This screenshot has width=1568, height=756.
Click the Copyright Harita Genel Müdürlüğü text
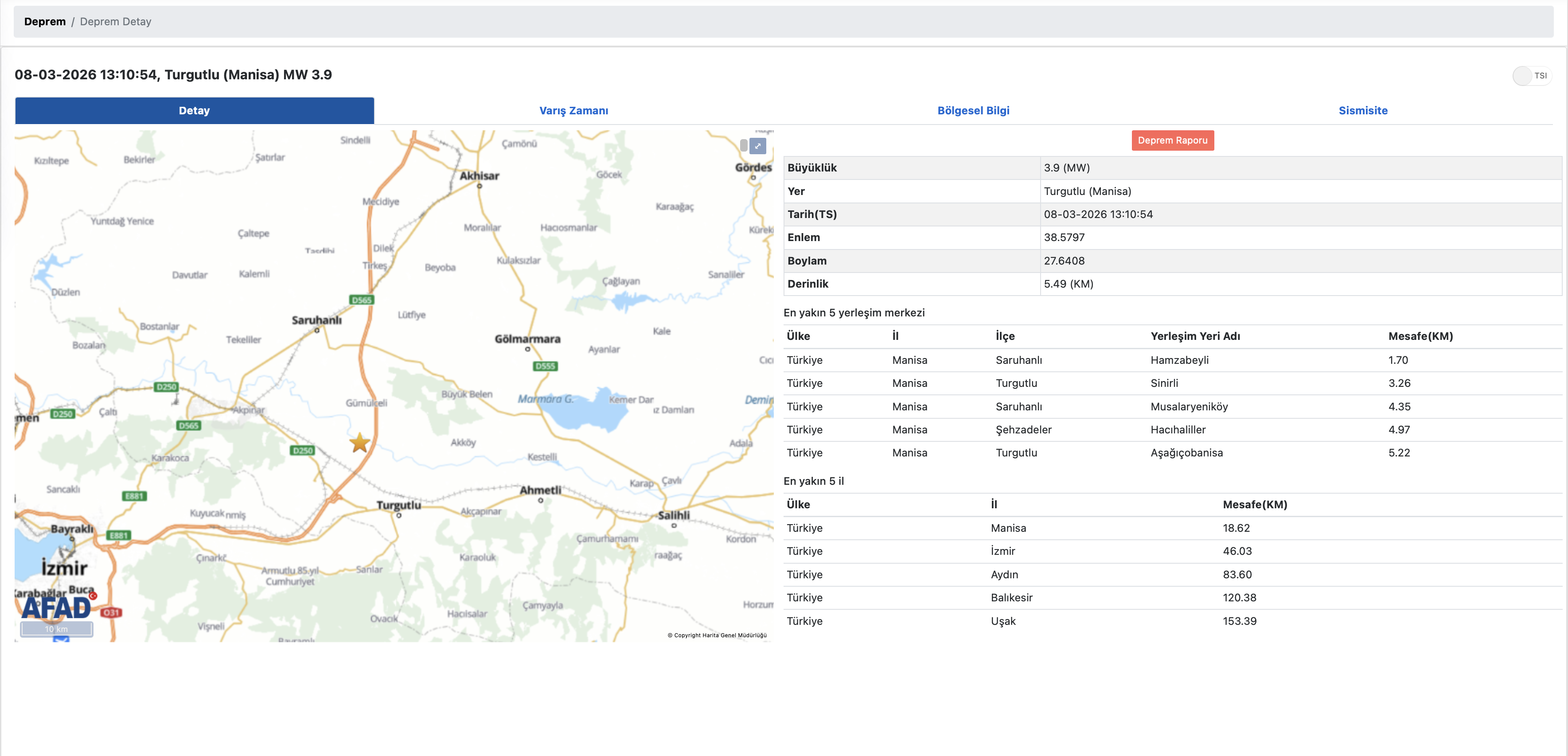click(x=717, y=635)
